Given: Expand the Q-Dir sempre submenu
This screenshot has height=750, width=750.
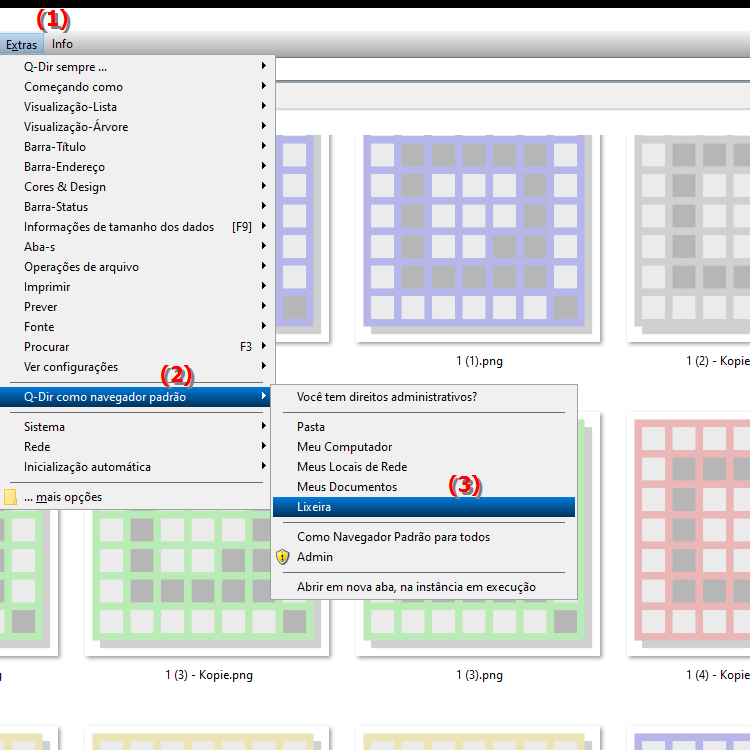Looking at the screenshot, I should pyautogui.click(x=137, y=67).
